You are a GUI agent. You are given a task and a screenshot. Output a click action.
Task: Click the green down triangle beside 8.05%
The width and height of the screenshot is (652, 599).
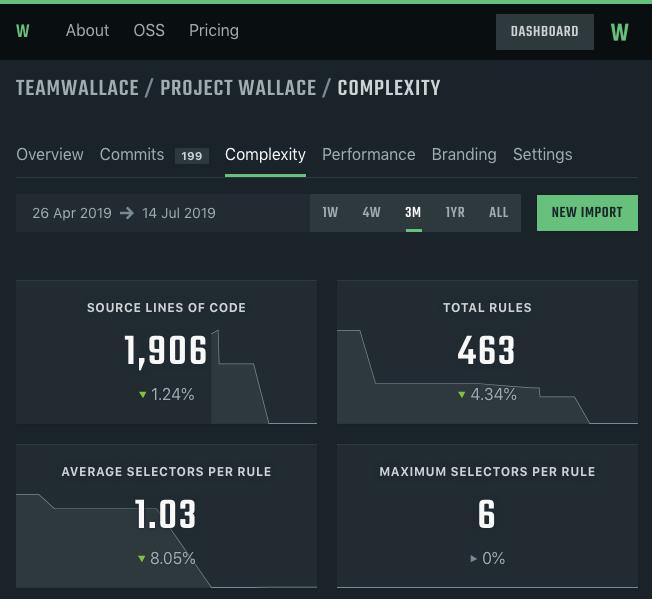[141, 559]
